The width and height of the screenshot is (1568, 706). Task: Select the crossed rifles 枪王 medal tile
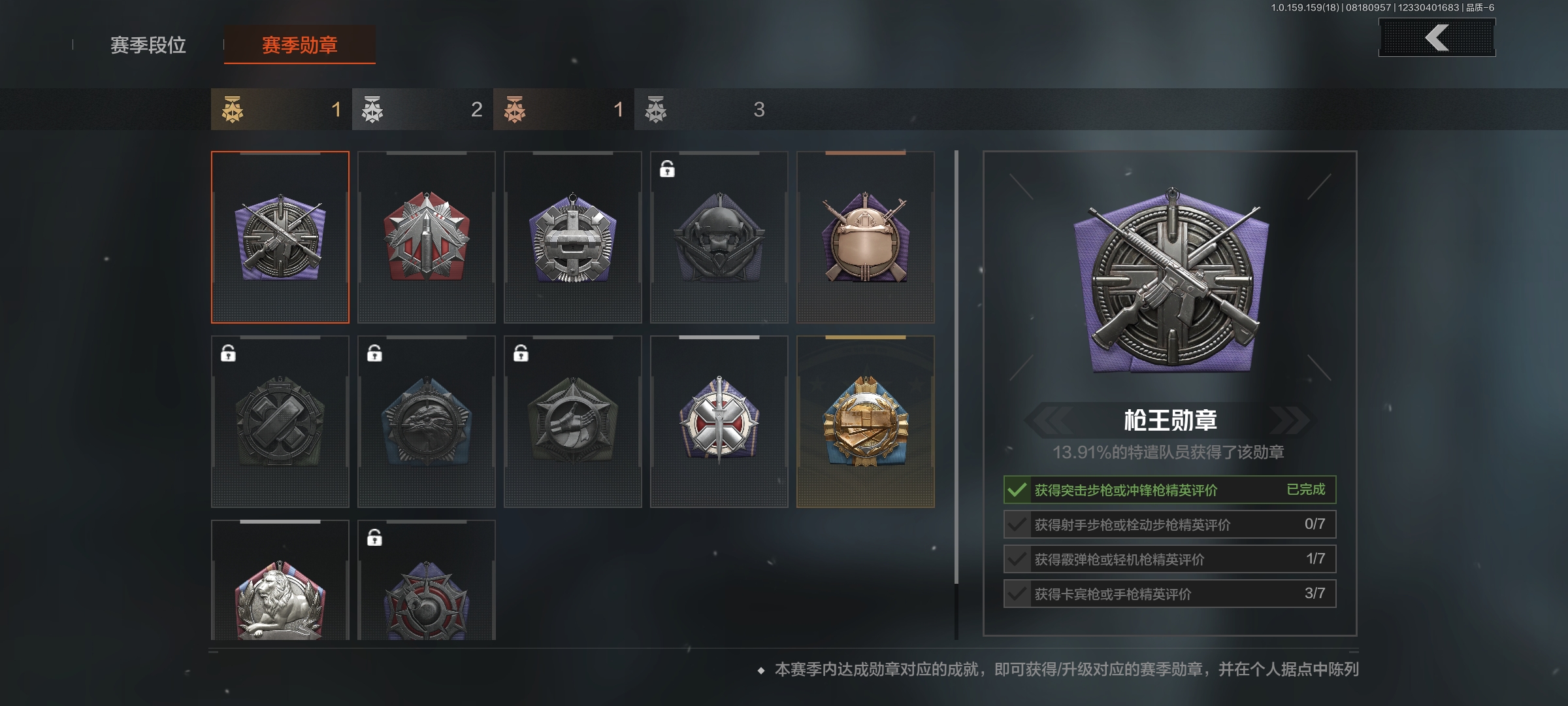click(x=280, y=237)
